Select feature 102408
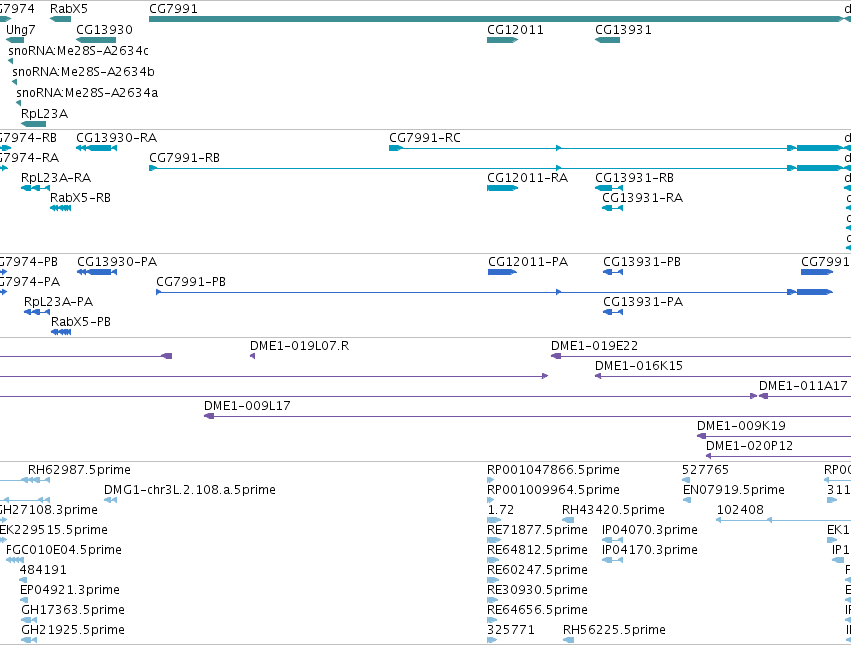851x645 pixels. point(783,520)
